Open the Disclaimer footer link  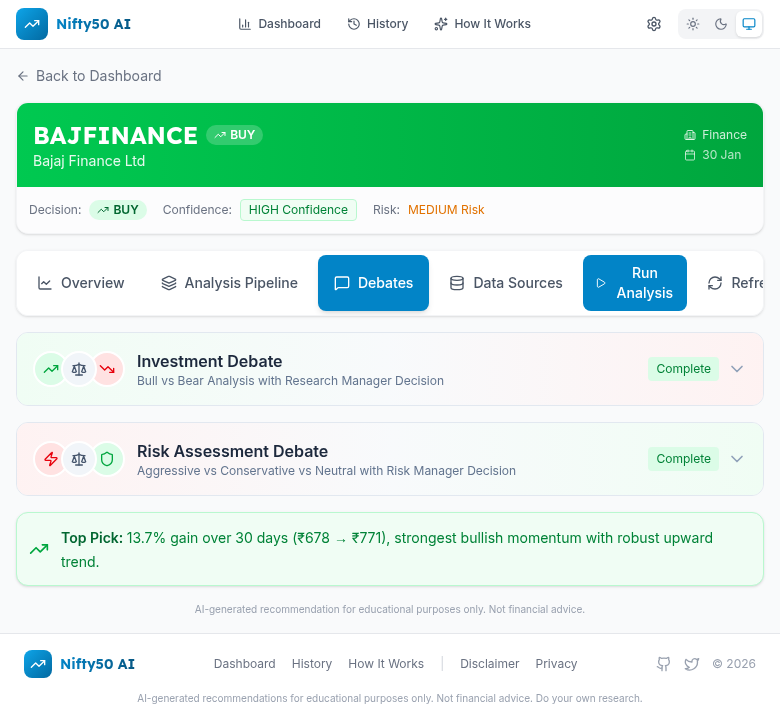point(489,664)
